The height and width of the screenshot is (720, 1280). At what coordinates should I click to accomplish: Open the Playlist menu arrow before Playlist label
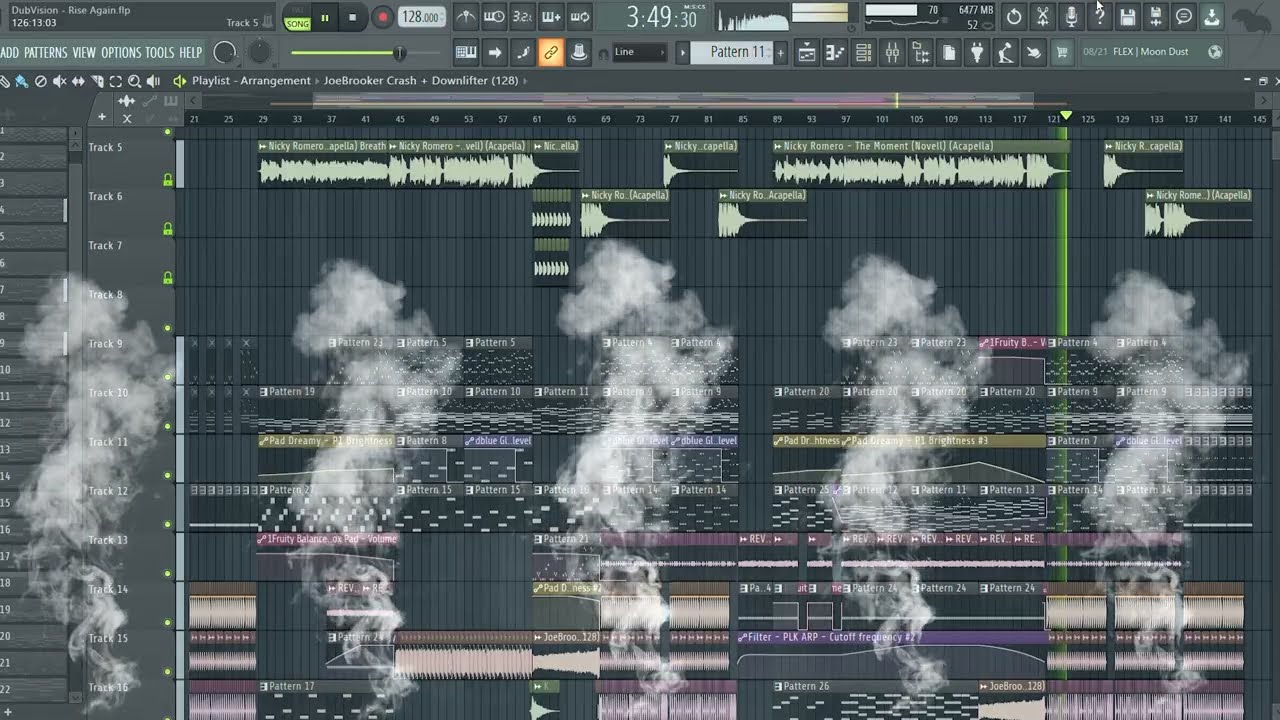(x=179, y=81)
